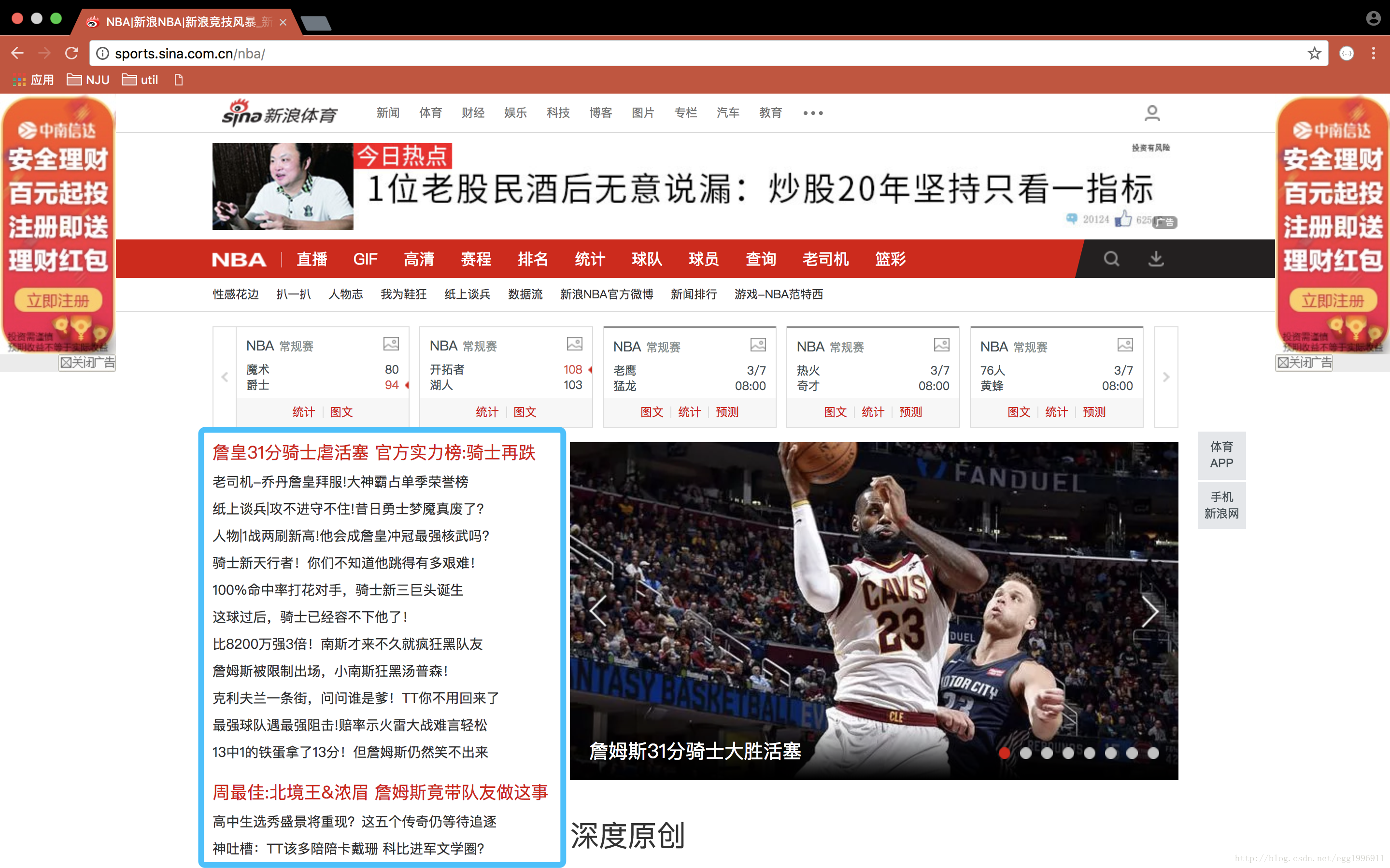Select the eighth carousel dot
Viewport: 1390px width, 868px height.
(x=1153, y=753)
